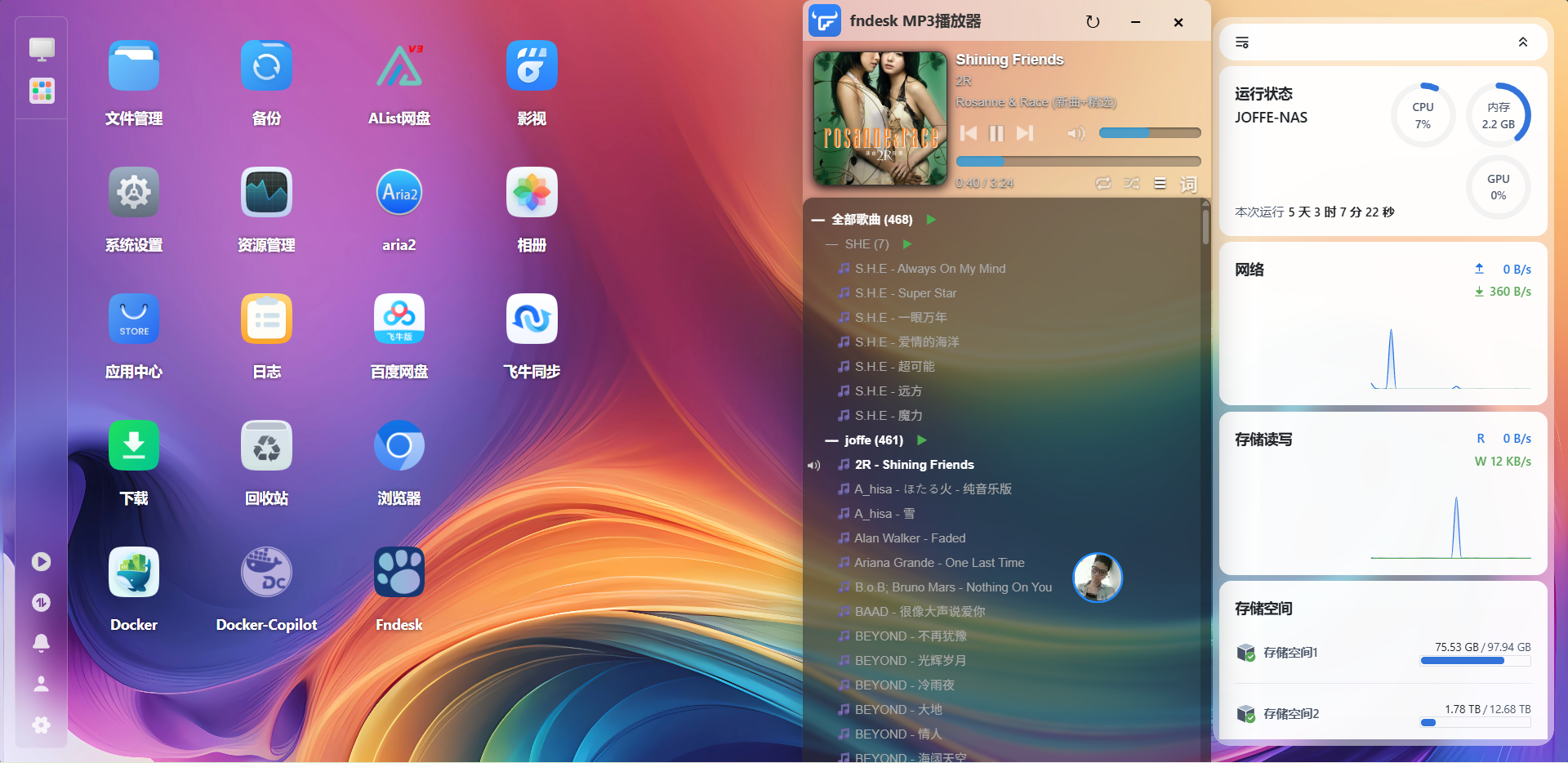Play all songs in 全部歌曲 list
The width and height of the screenshot is (1568, 763).
tap(931, 219)
